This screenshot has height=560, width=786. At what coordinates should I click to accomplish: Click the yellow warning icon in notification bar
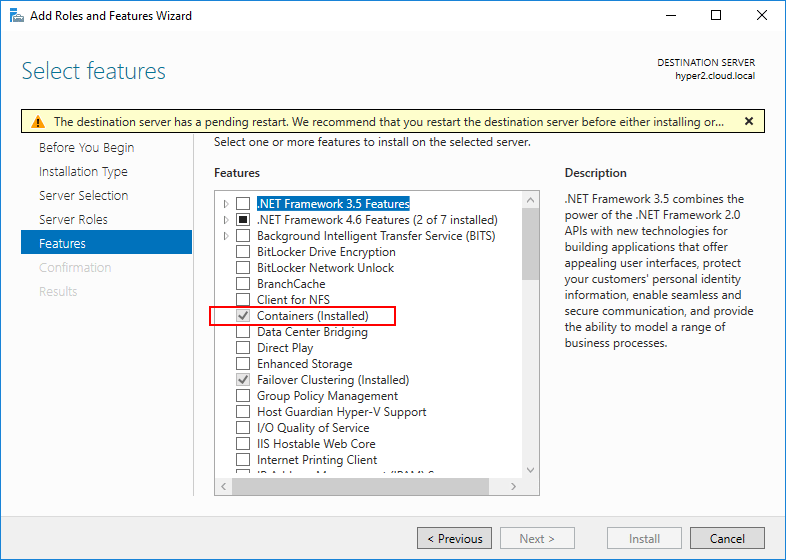click(x=37, y=122)
